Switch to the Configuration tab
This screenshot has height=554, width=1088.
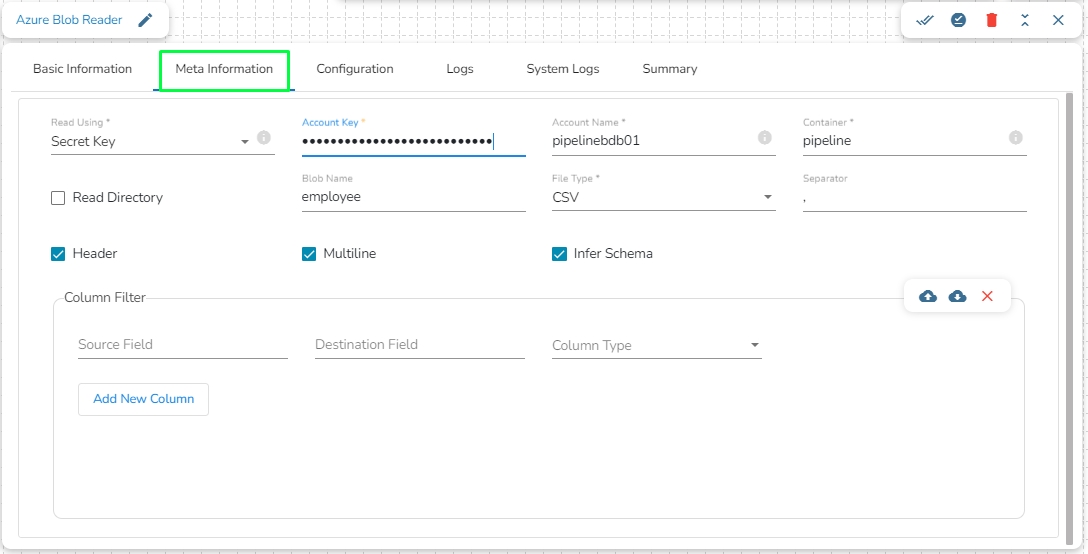(355, 69)
